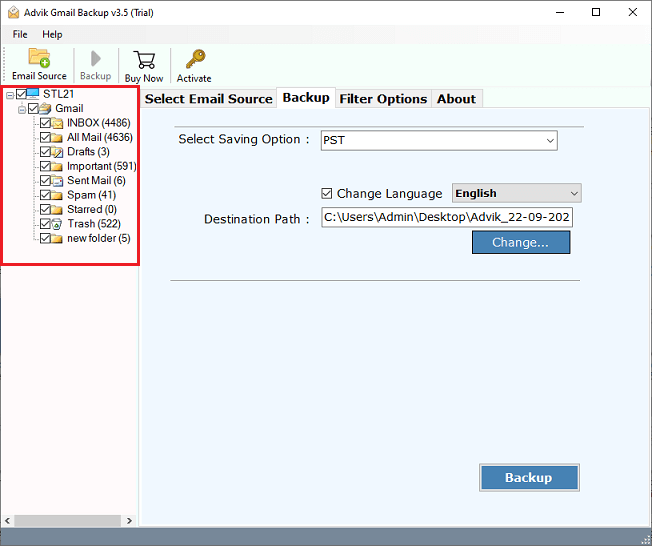Click the Sent Mail folder icon
The height and width of the screenshot is (546, 652).
(57, 180)
